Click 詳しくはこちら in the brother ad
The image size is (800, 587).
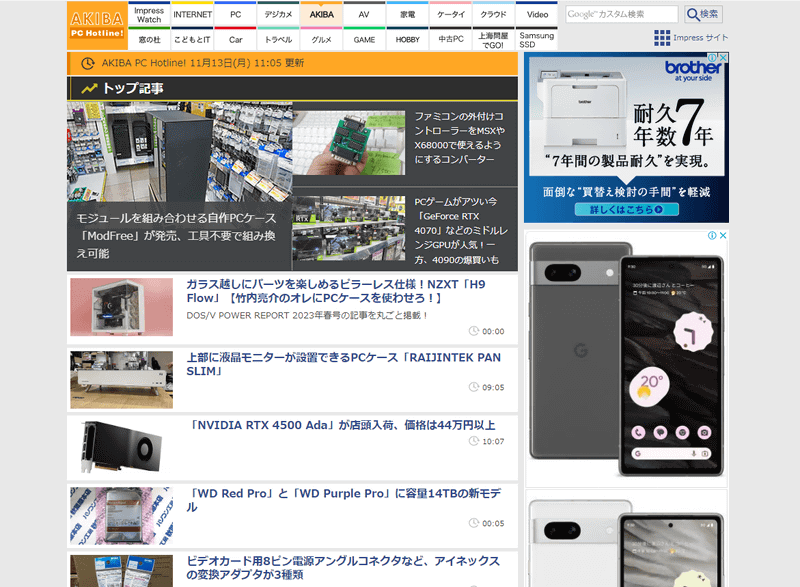628,209
